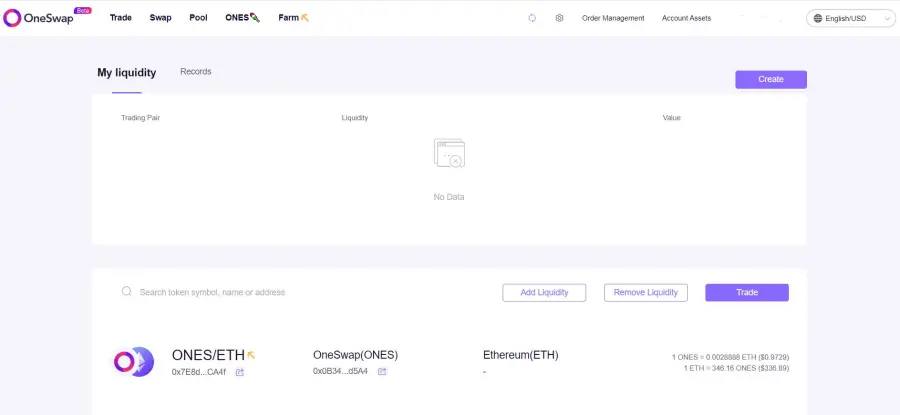Open external link for 0x0B34...d5A4 address

(382, 371)
